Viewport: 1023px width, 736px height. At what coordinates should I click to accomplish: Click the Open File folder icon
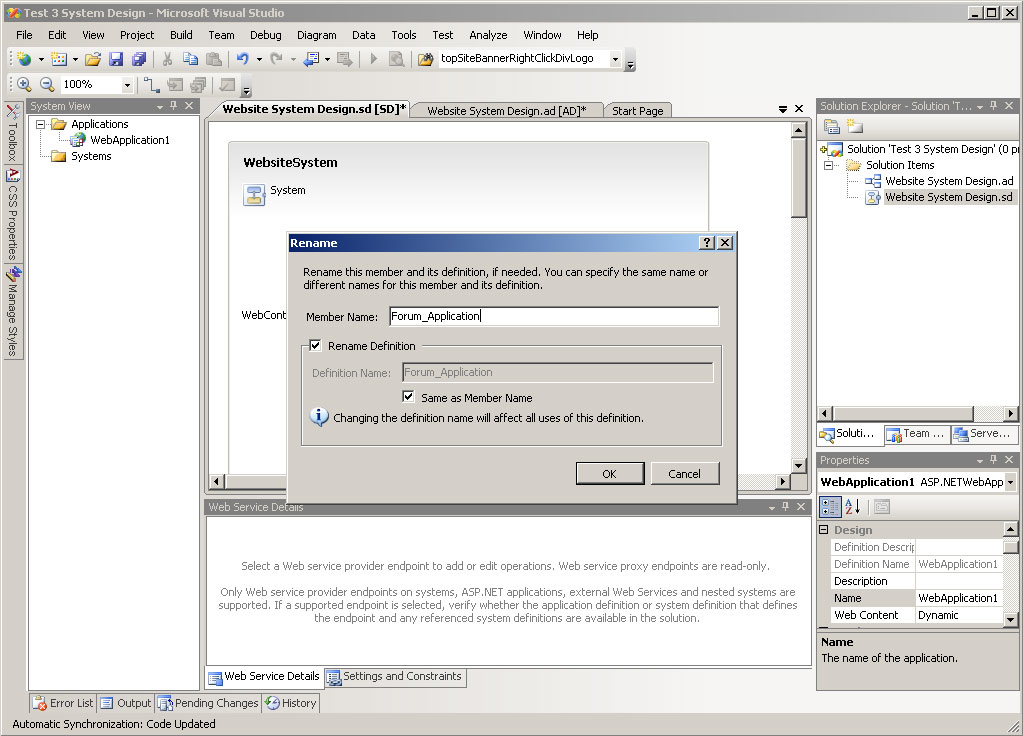point(93,59)
